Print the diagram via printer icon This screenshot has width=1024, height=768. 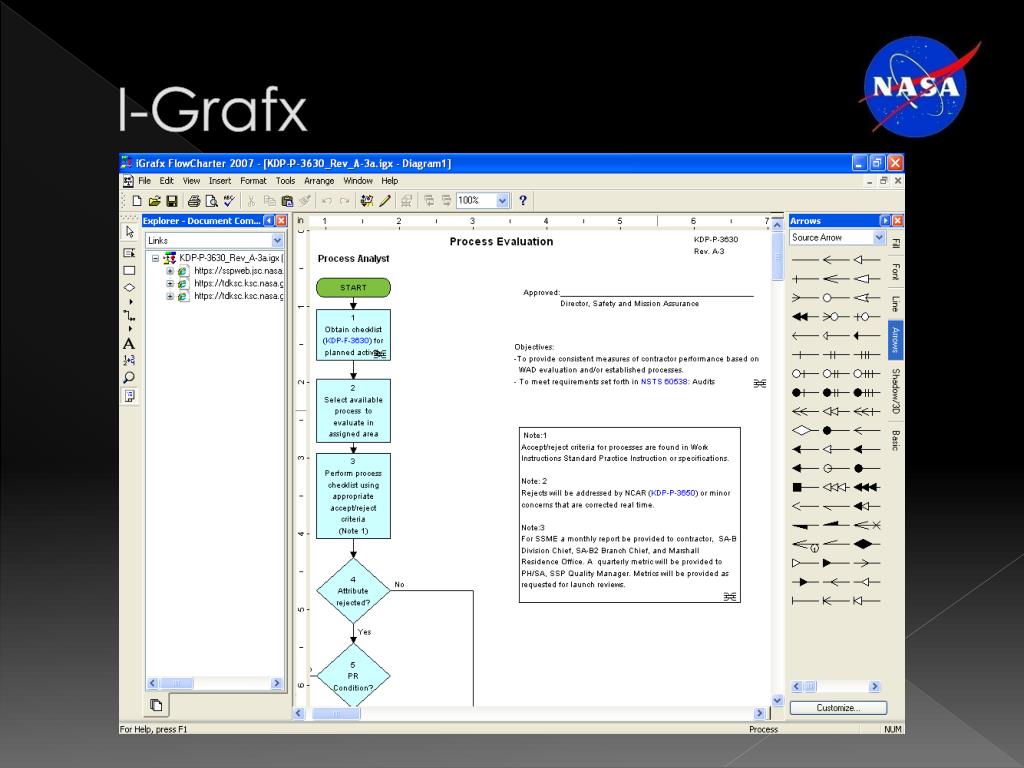click(194, 200)
